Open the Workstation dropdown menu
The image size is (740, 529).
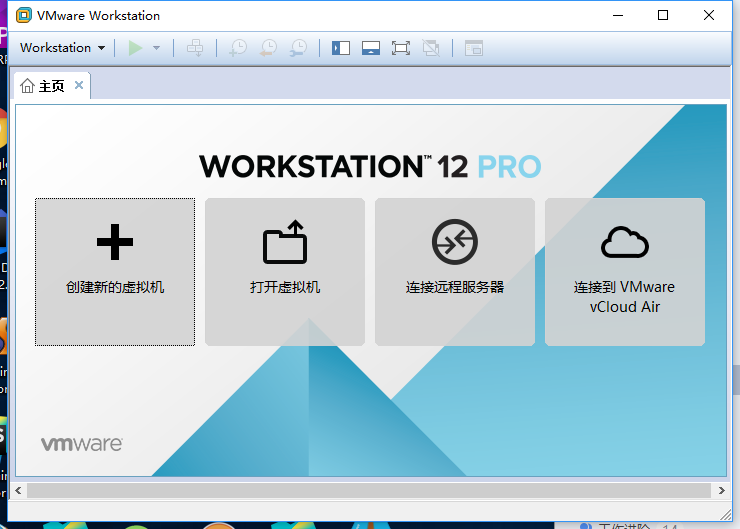pyautogui.click(x=62, y=48)
